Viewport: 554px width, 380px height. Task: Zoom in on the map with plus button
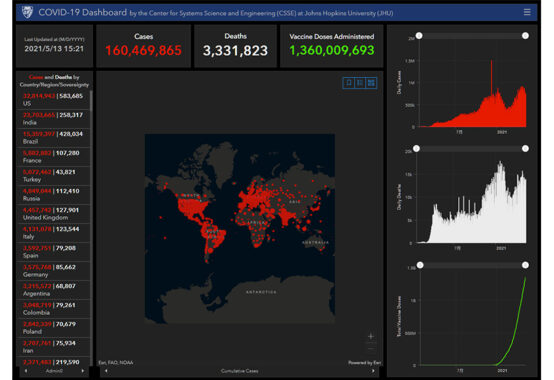(x=371, y=336)
